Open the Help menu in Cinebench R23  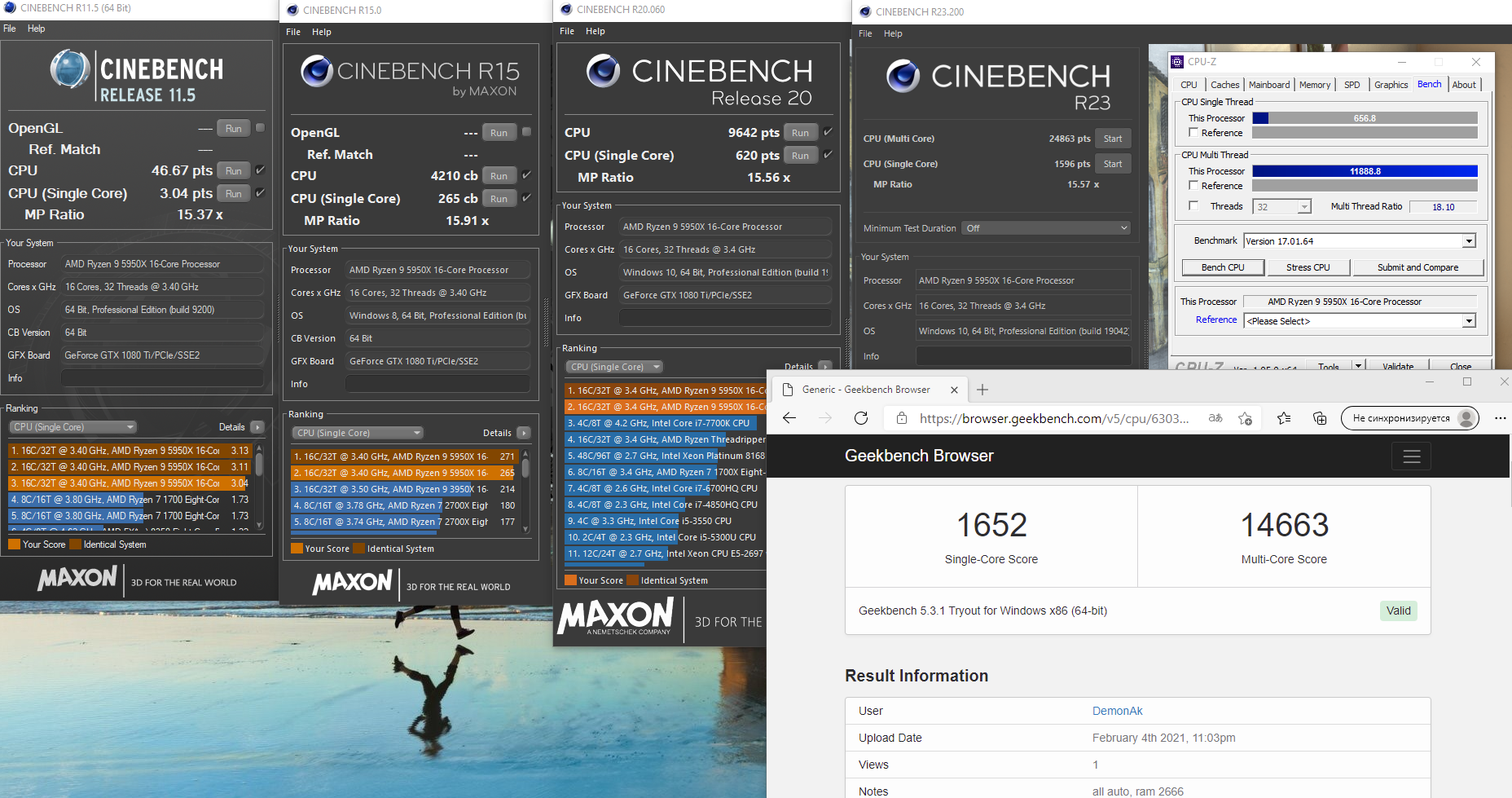coord(893,33)
